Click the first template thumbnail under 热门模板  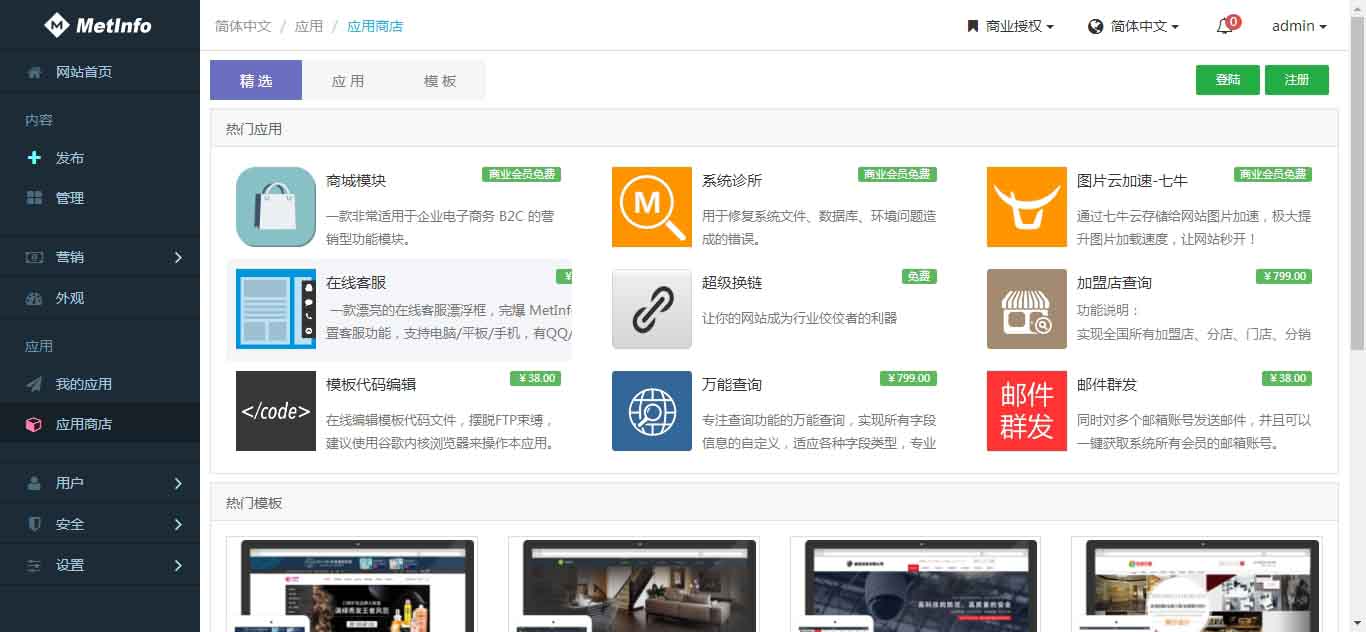point(351,585)
